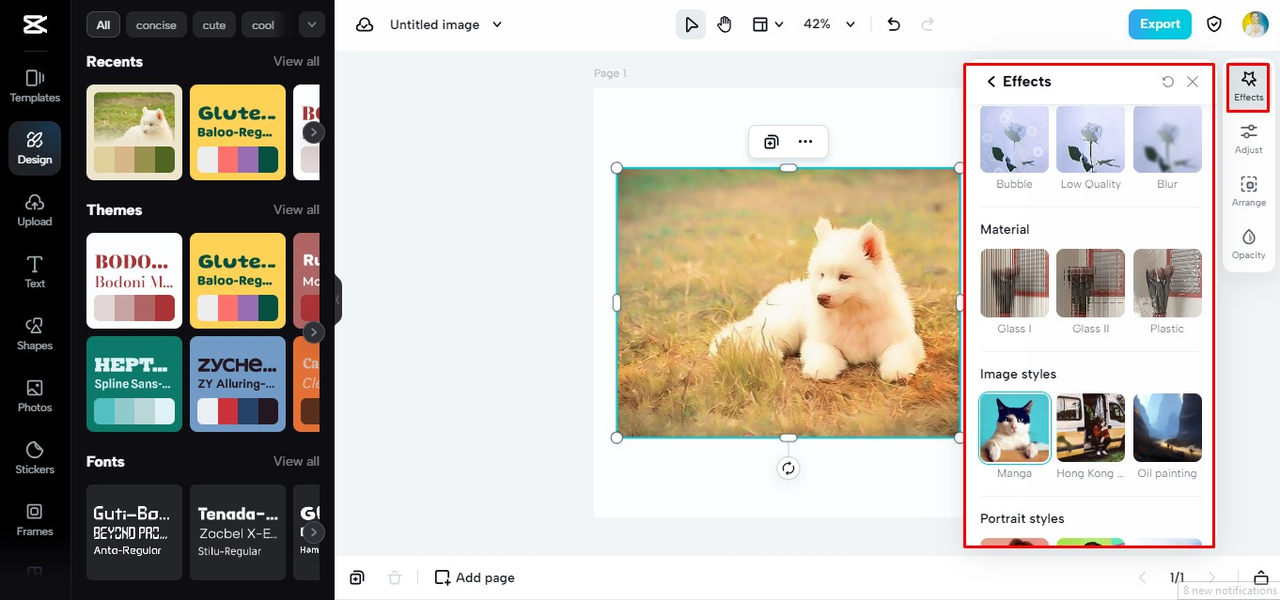Collapse the left design panel

[x=338, y=300]
